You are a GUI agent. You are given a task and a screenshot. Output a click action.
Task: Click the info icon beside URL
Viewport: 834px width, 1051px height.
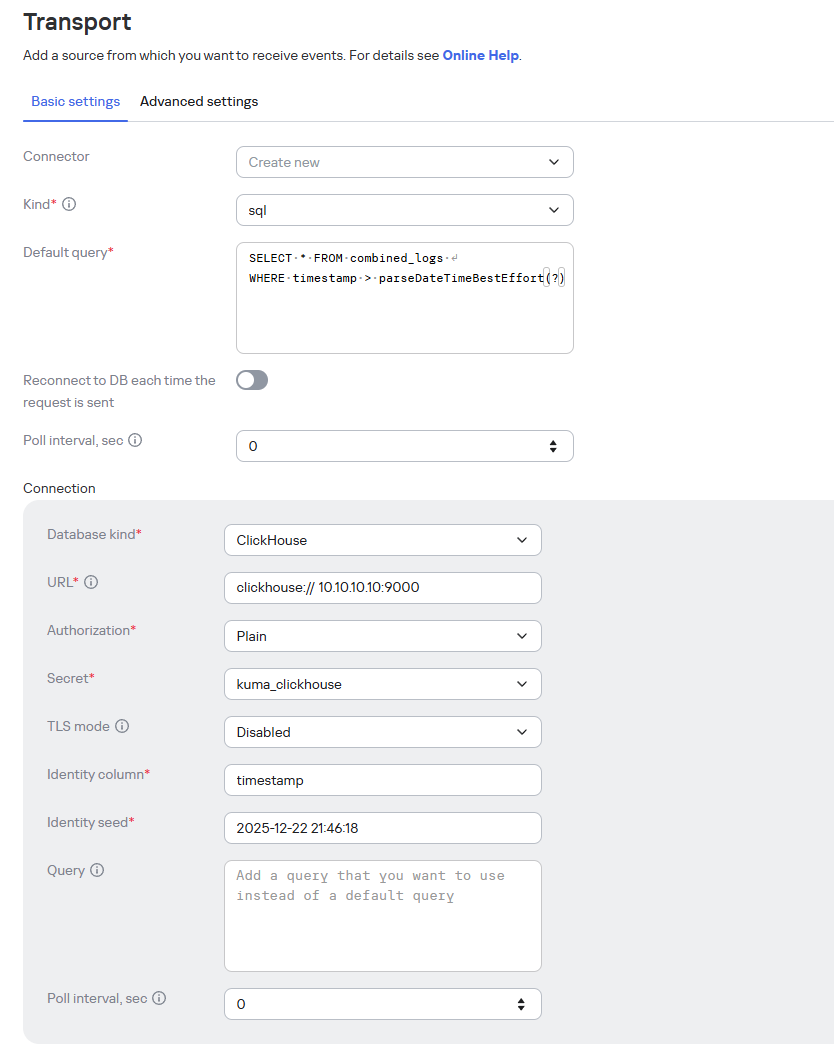91,582
